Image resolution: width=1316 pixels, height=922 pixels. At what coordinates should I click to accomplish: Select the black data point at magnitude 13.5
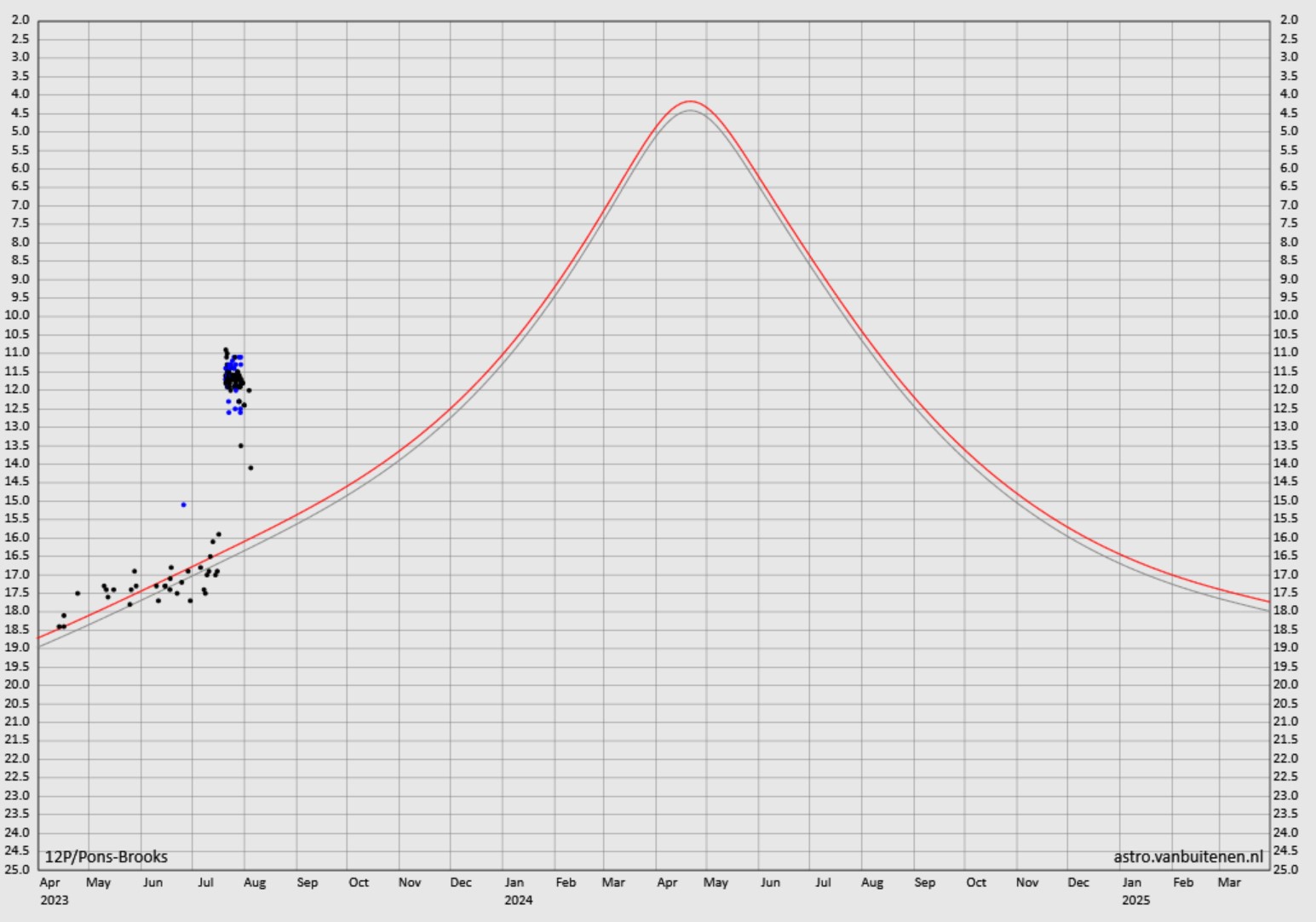pyautogui.click(x=240, y=446)
